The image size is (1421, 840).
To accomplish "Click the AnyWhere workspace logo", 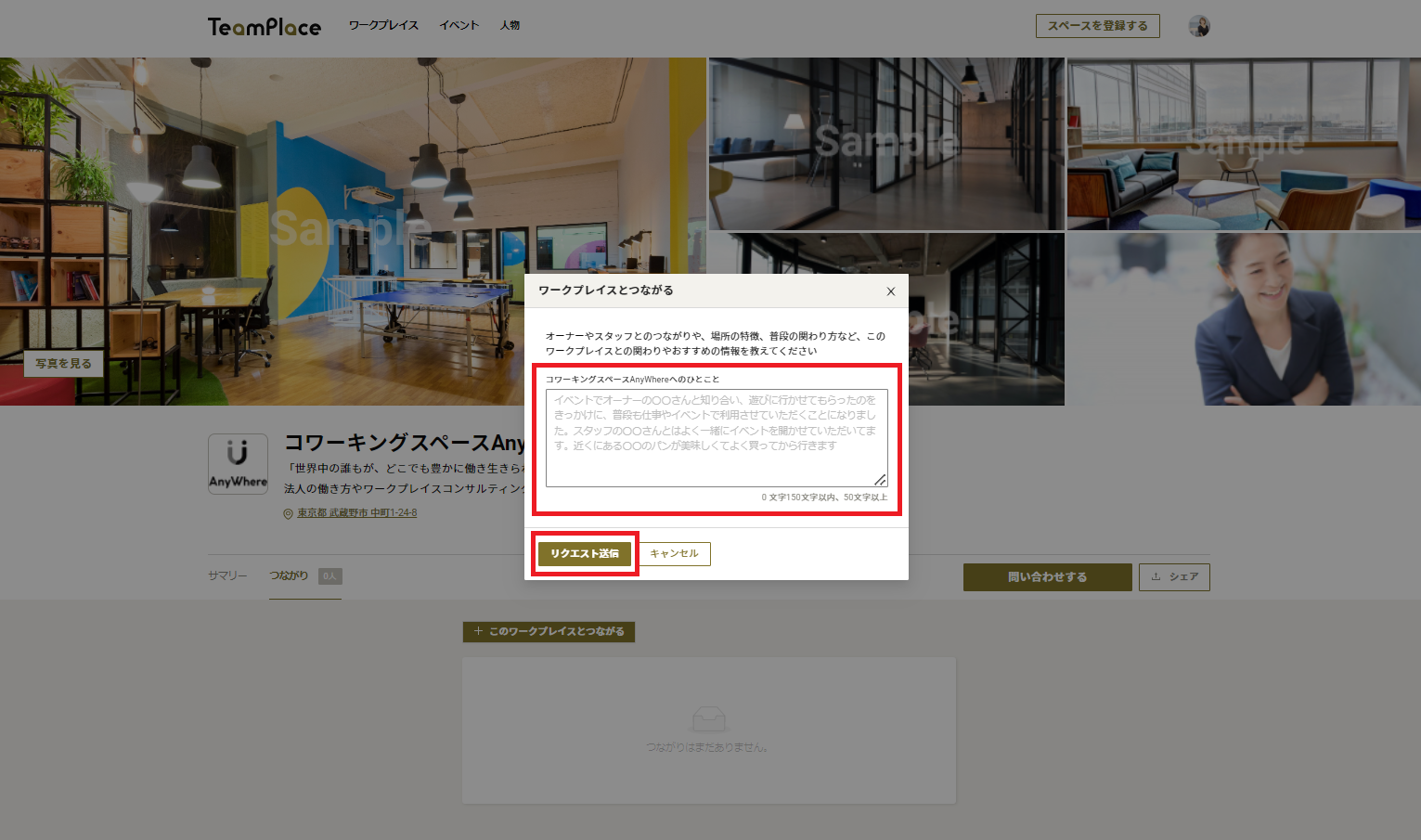I will tap(238, 463).
